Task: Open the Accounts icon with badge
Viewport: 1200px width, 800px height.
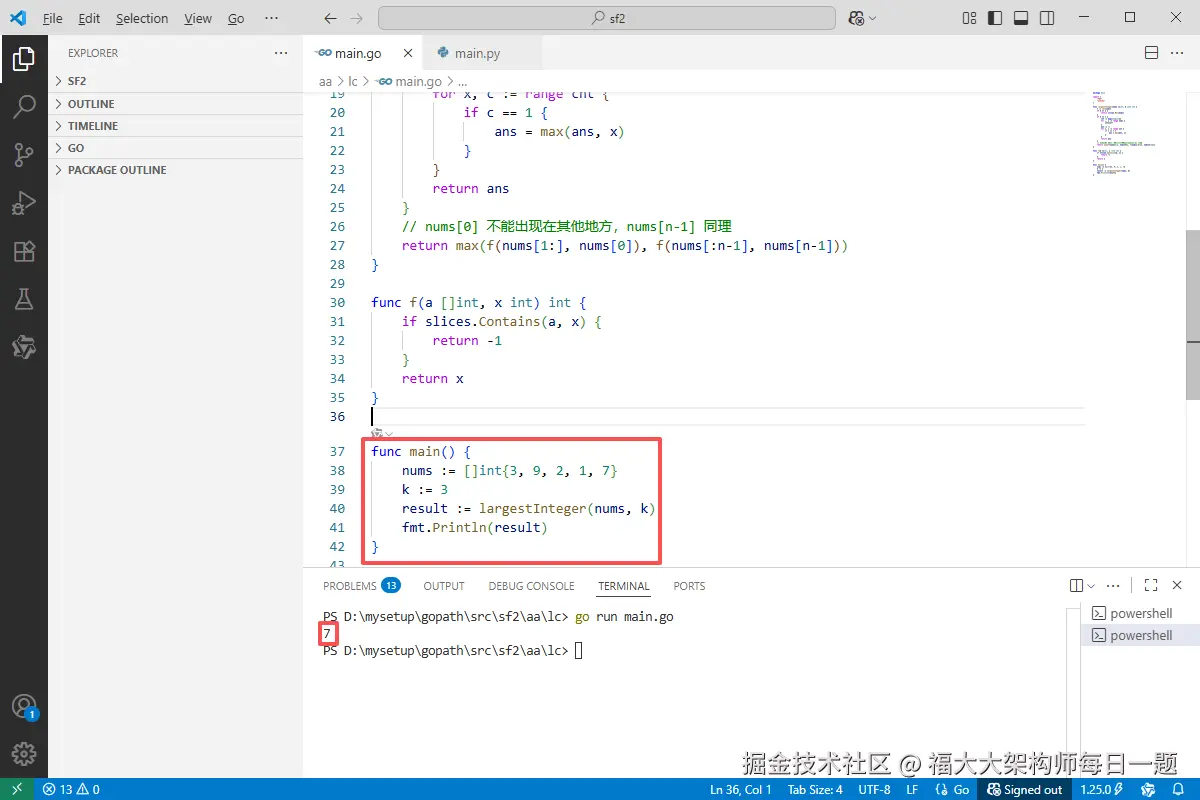Action: (24, 707)
